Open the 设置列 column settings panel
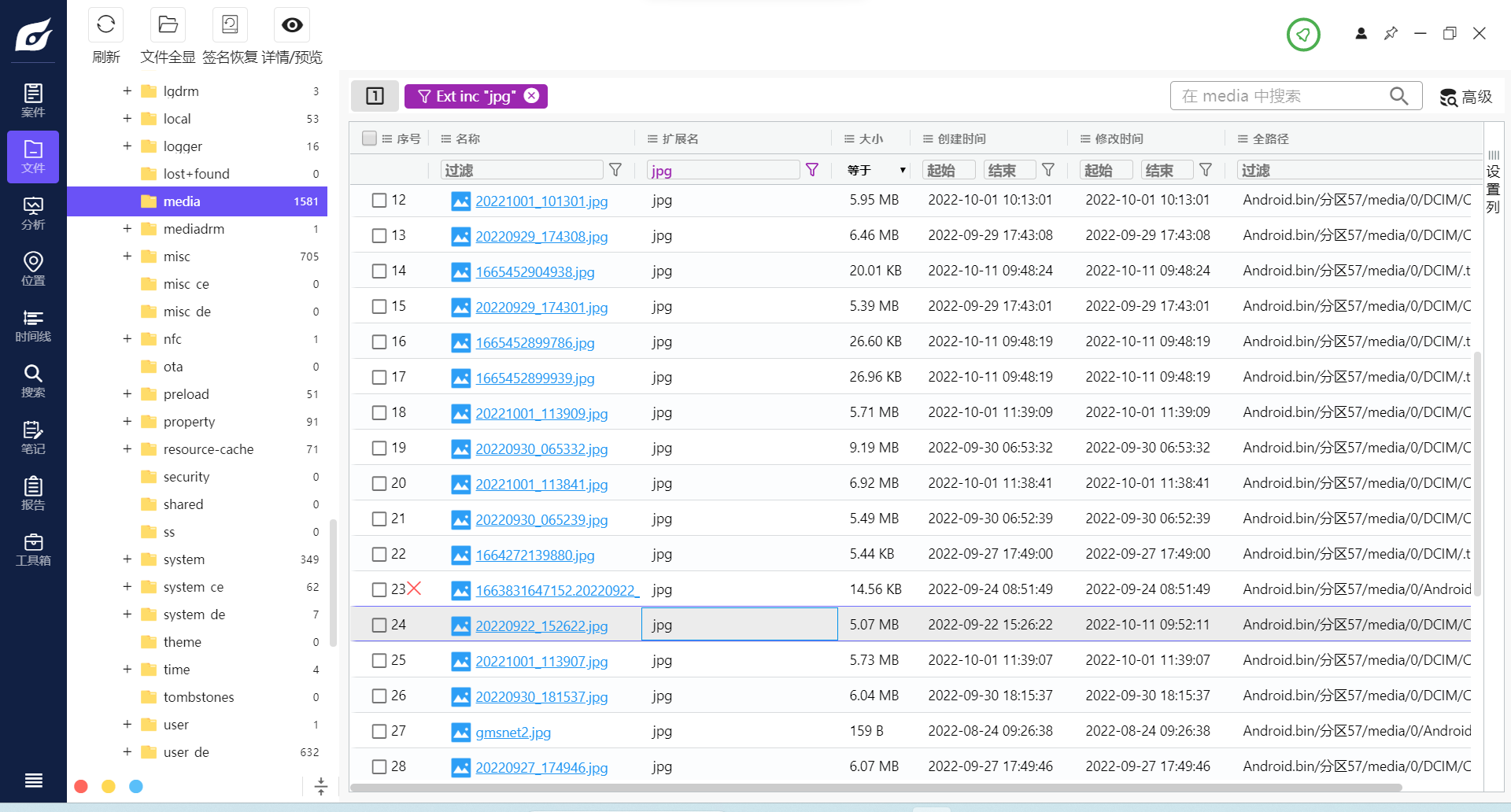The image size is (1511, 812). 1493,183
